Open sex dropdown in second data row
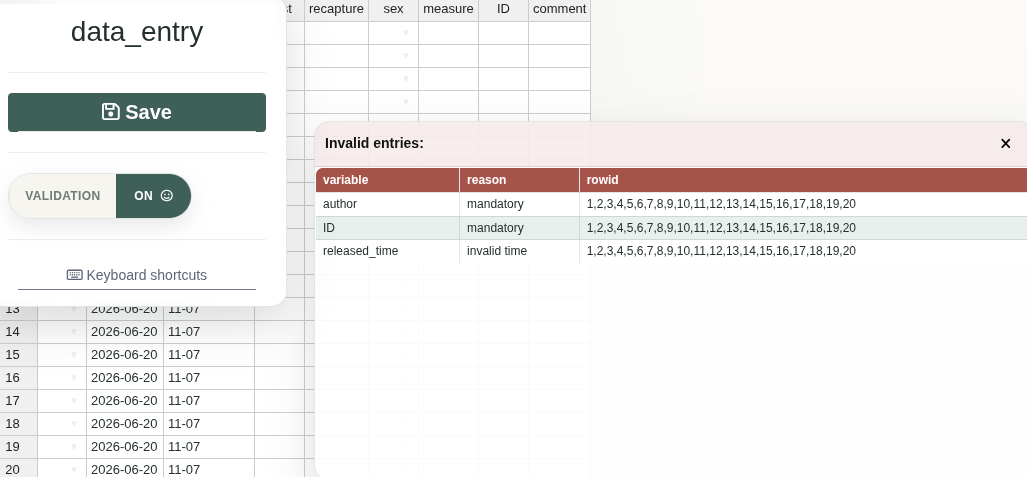 pyautogui.click(x=406, y=56)
